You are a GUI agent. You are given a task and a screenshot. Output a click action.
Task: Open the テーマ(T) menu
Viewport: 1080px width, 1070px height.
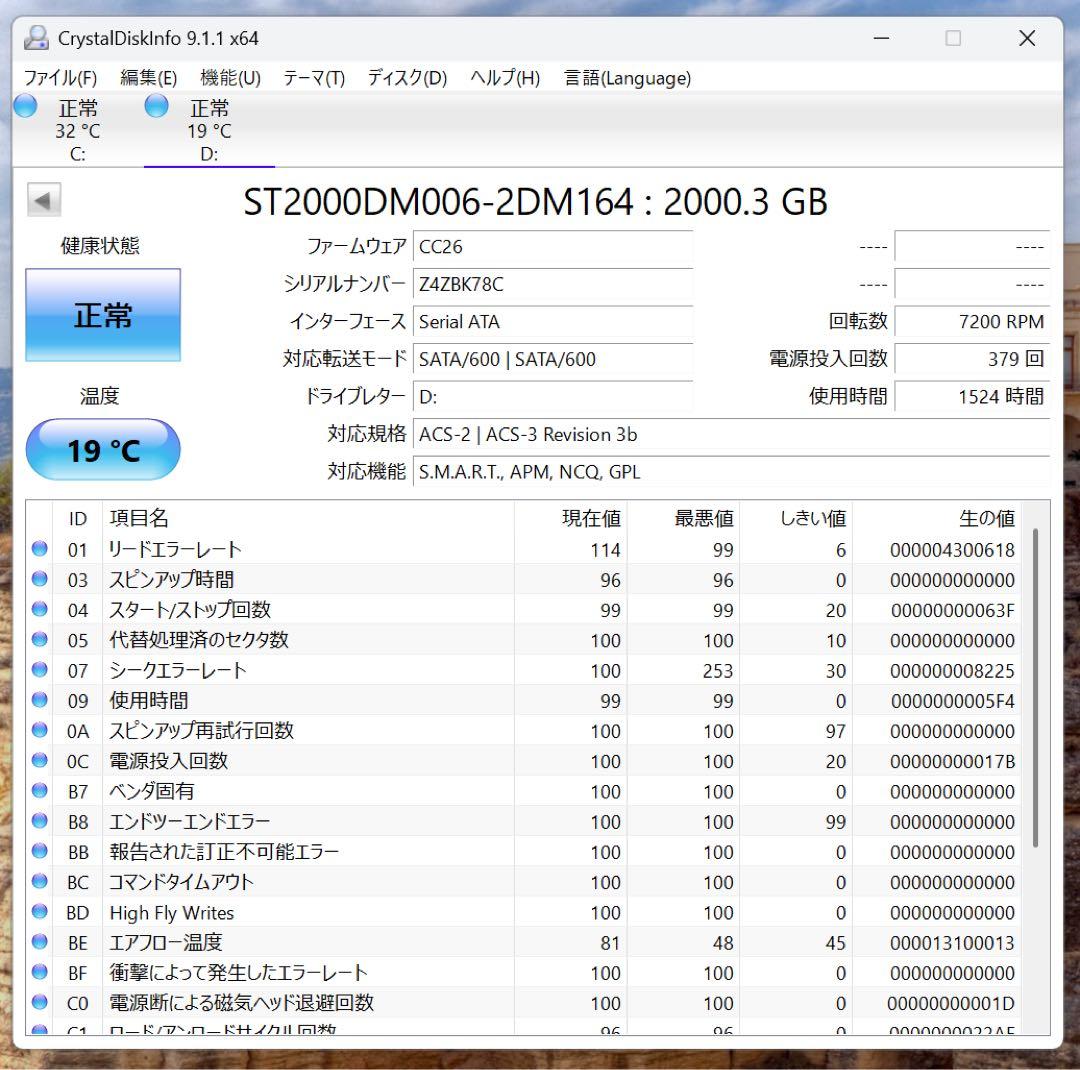point(314,78)
